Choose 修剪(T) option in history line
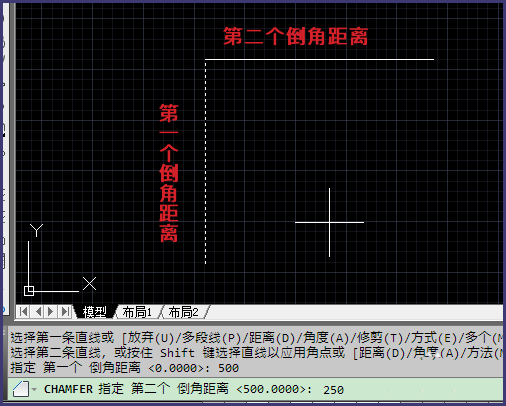Screen dimensions: 506x406 (381, 338)
